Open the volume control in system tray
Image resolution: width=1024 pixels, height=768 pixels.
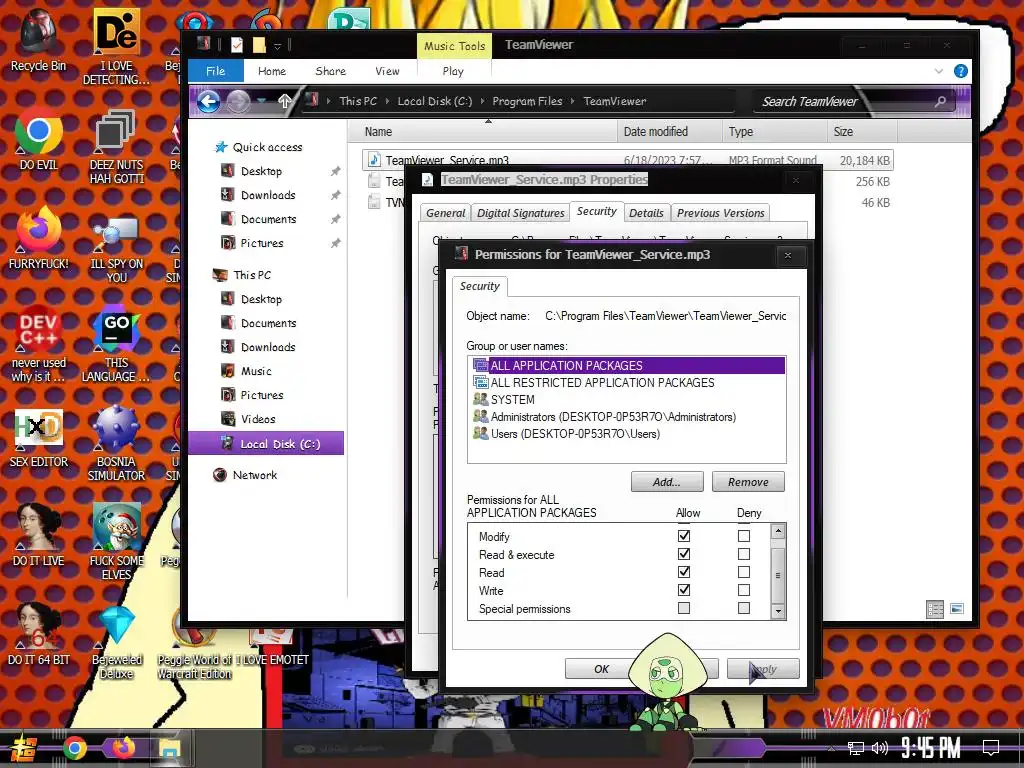click(x=880, y=748)
